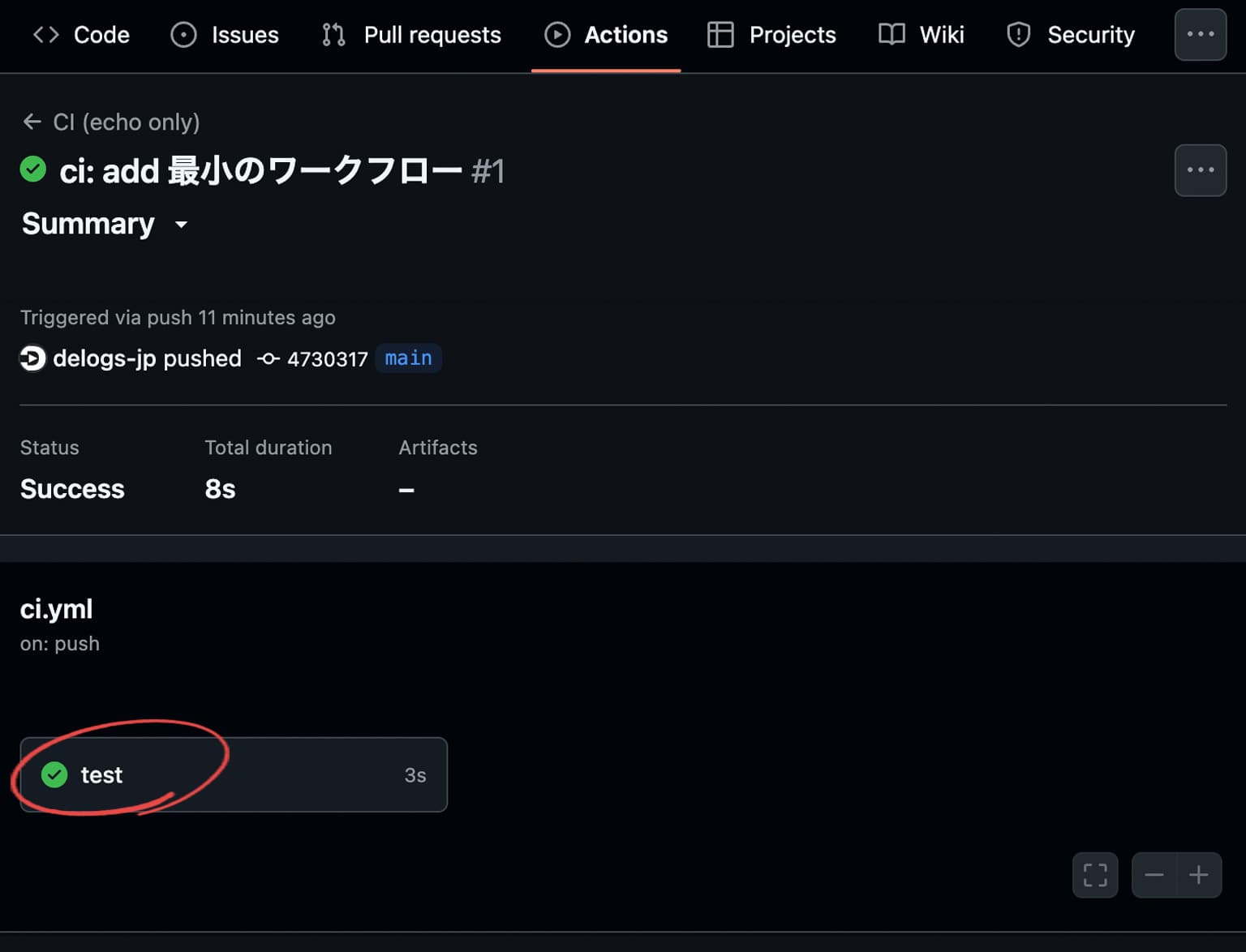
Task: Zoom out the workflow graph
Action: click(1154, 875)
